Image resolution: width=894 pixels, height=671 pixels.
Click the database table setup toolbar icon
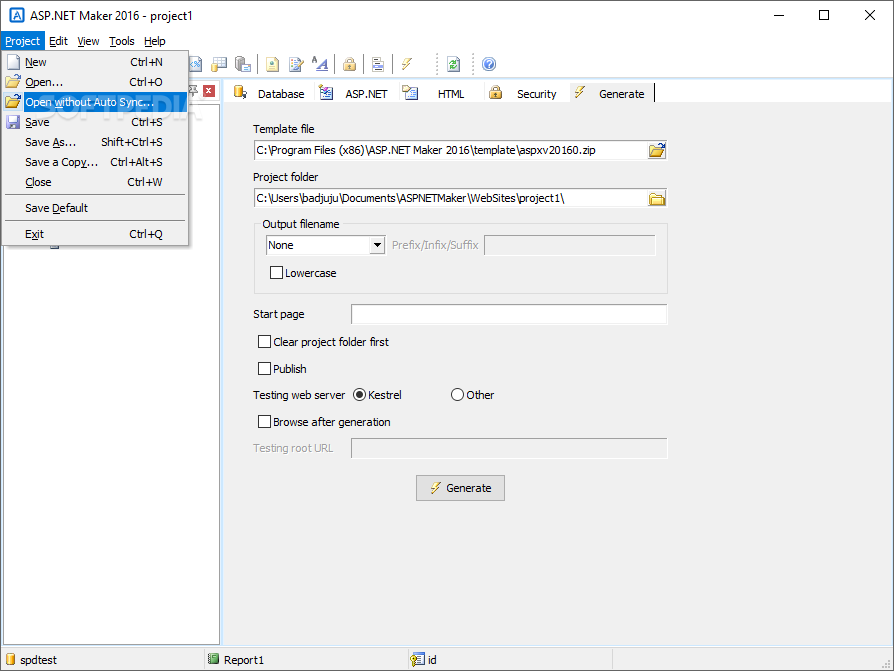219,64
